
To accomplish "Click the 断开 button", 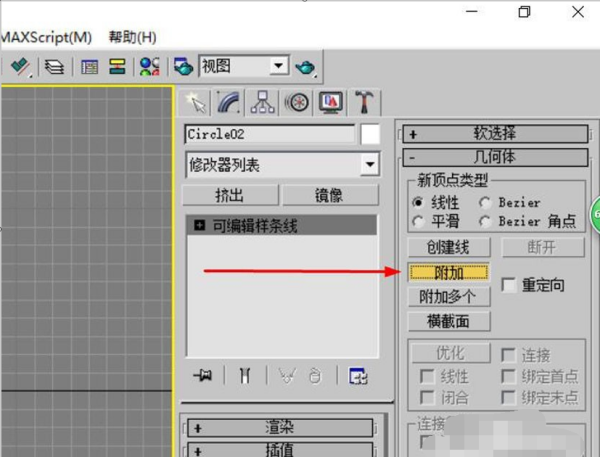I will (543, 247).
